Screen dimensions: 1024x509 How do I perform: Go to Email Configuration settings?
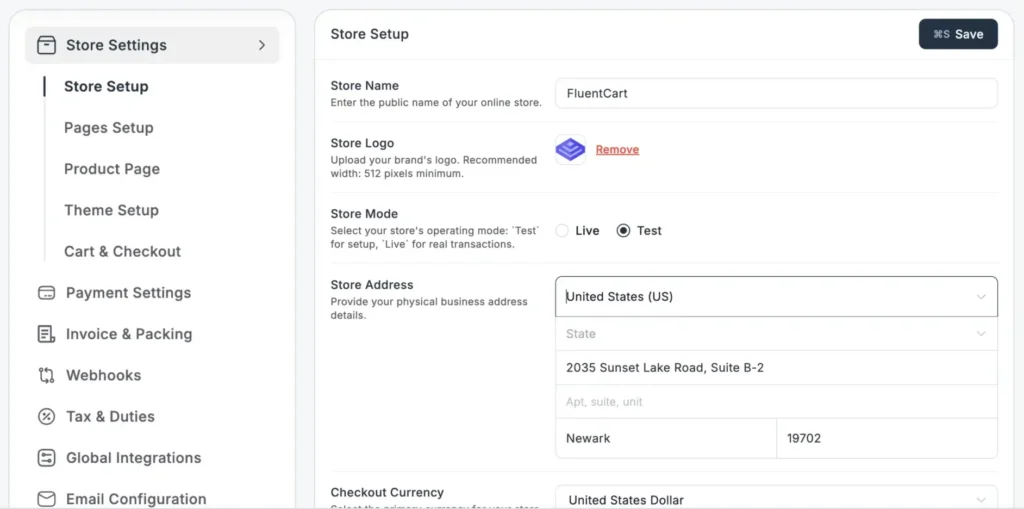(136, 499)
